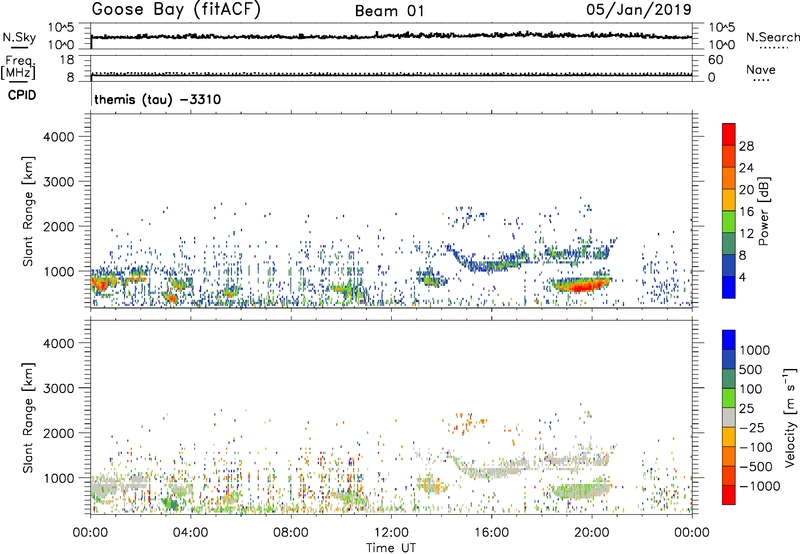Image resolution: width=800 pixels, height=554 pixels.
Task: Click "Slant Range [km]" label of velocity panel
Action: click(28, 418)
